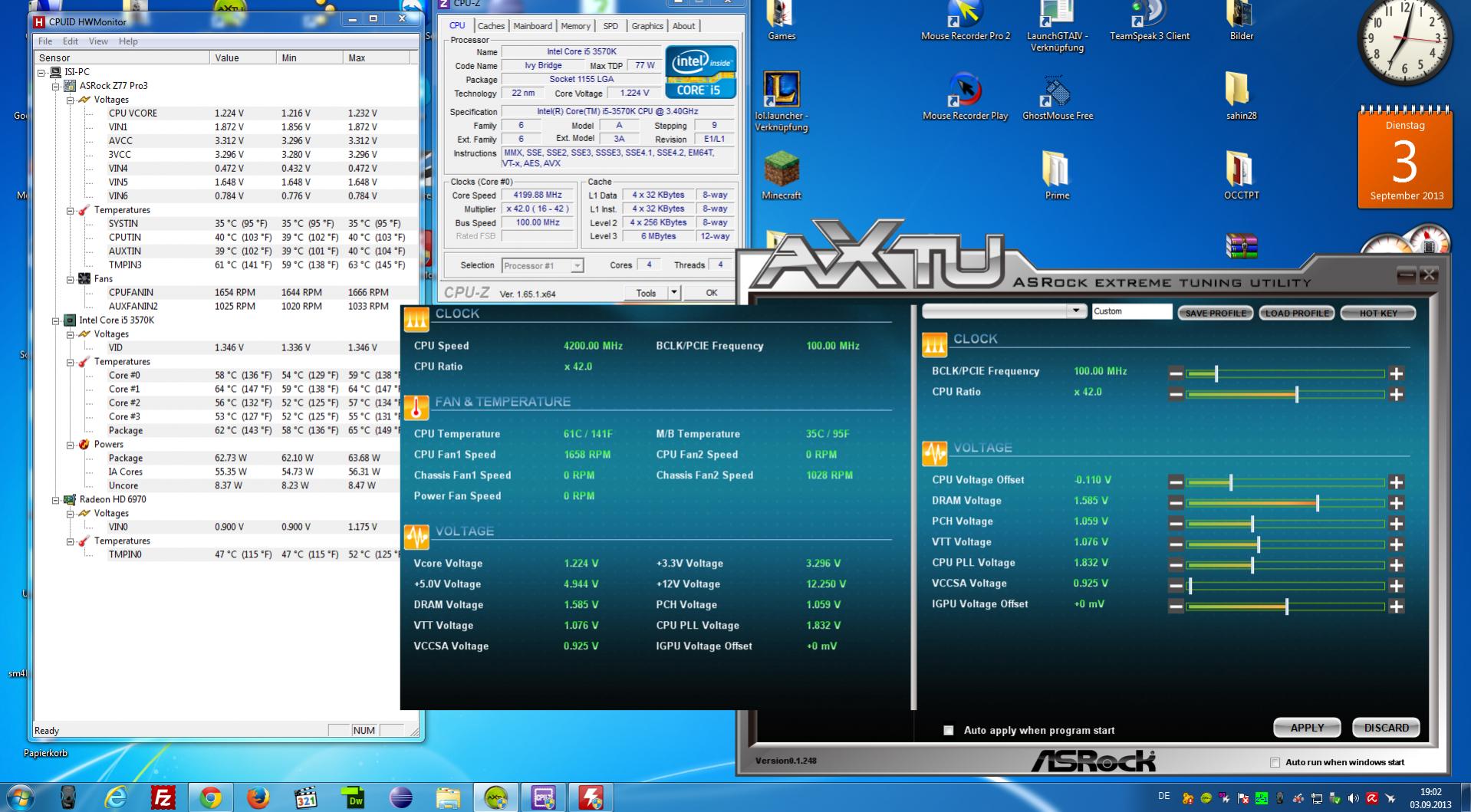Click the CPU Voltage Offset slider
The image size is (1471, 812).
[1285, 483]
